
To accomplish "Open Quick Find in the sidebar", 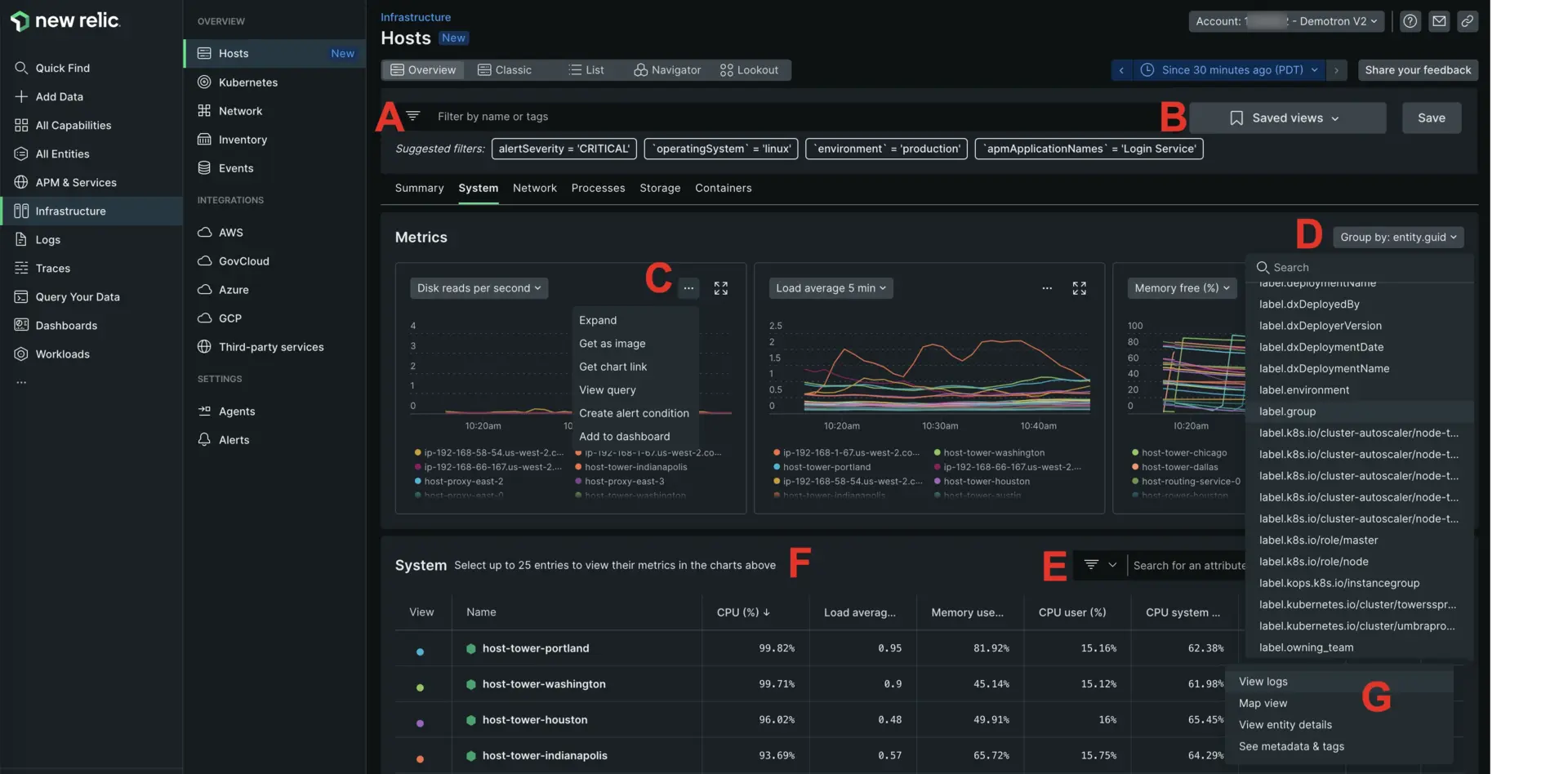I will point(62,68).
